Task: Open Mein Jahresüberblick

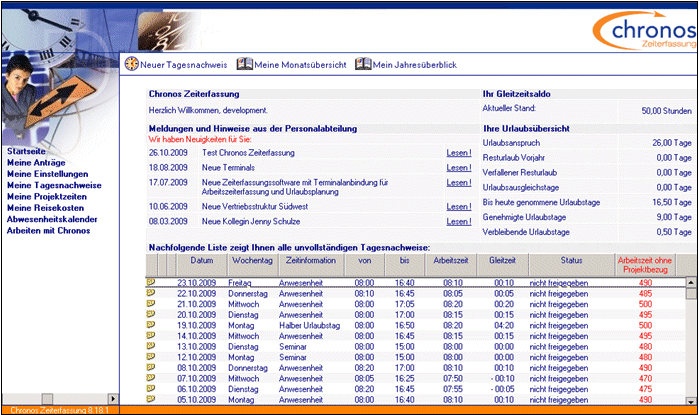Action: (415, 65)
